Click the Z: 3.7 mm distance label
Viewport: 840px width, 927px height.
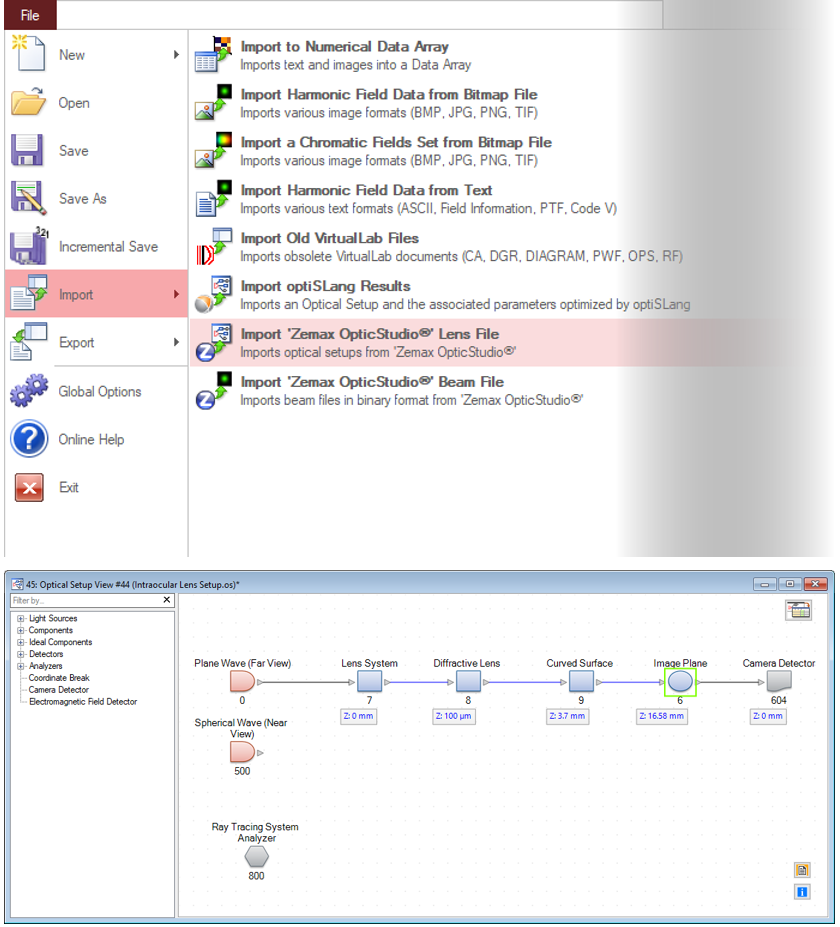click(567, 716)
